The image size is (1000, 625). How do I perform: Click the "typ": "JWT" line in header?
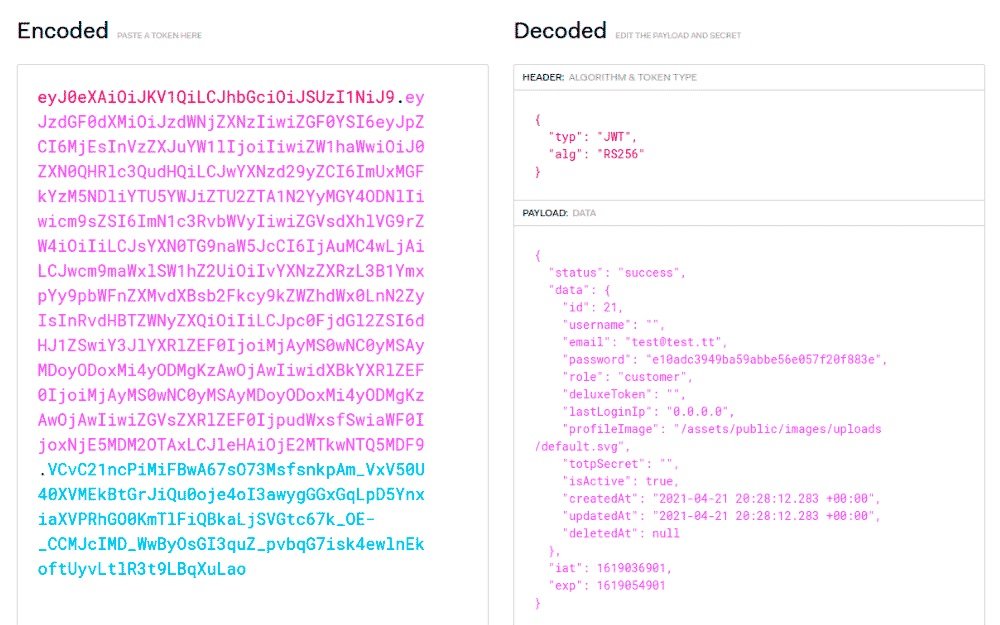[592, 136]
